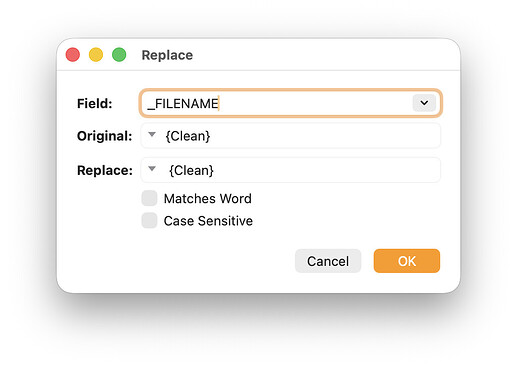The width and height of the screenshot is (517, 367).
Task: Click the Case Sensitive label text
Action: (208, 221)
